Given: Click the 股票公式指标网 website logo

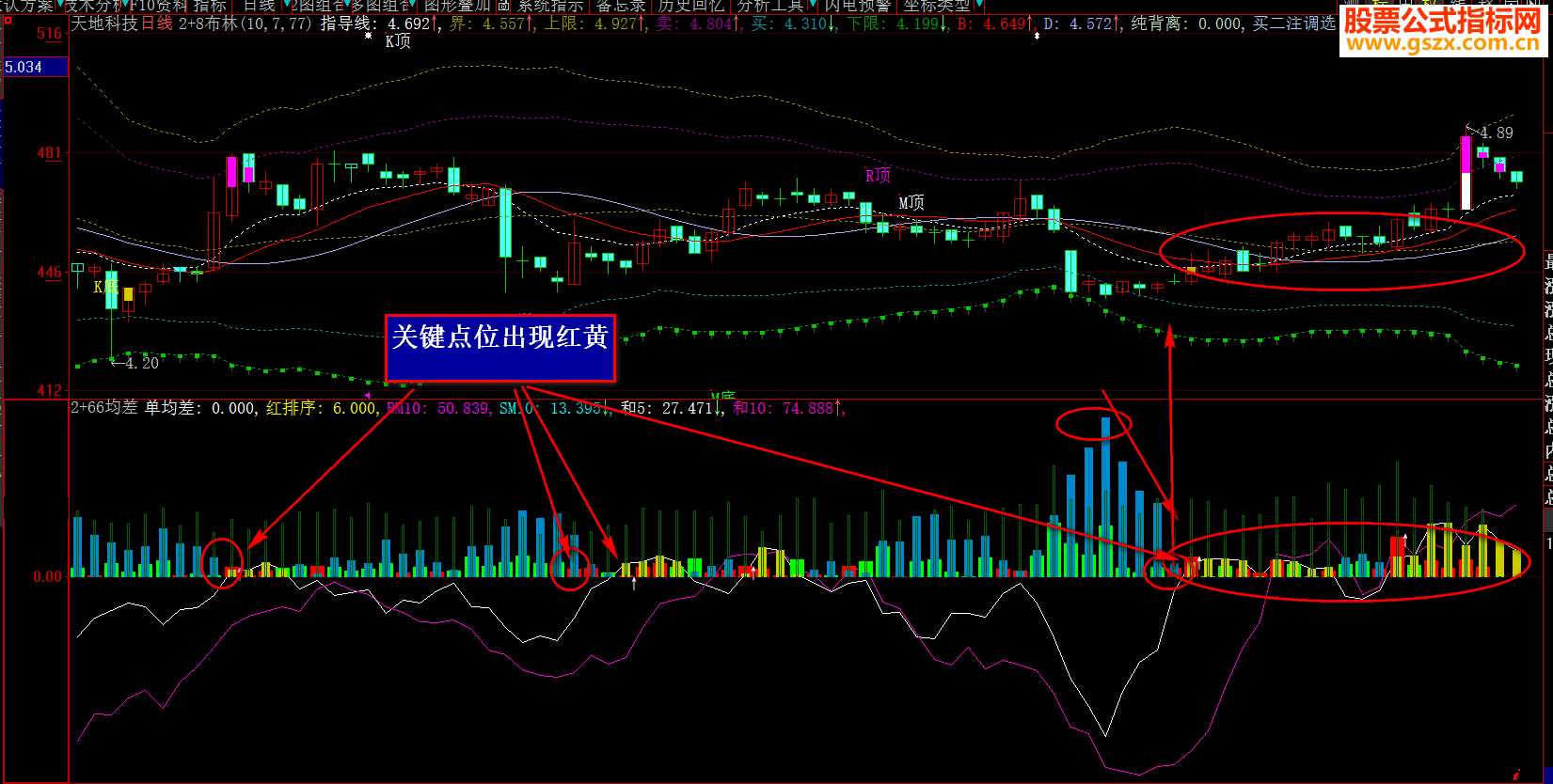Looking at the screenshot, I should pos(1442,30).
